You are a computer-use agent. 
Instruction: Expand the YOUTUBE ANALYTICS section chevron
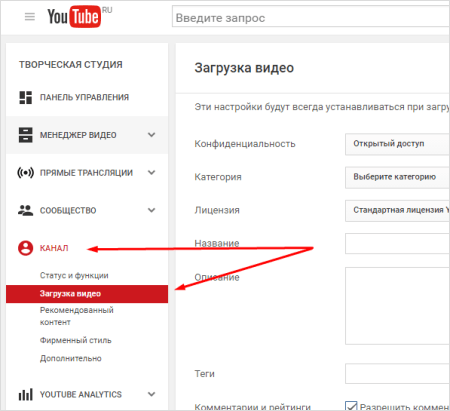coord(152,394)
